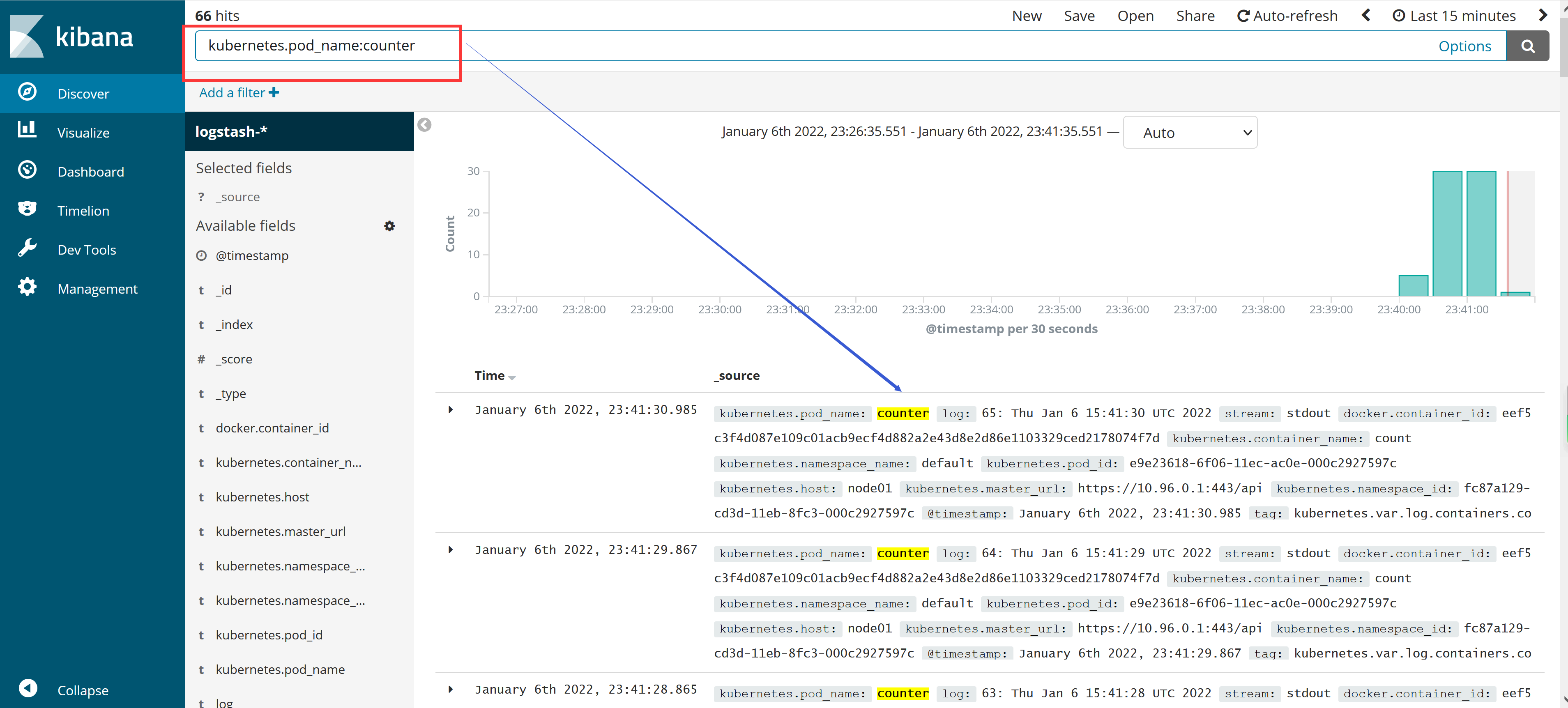This screenshot has width=1568, height=708.
Task: Open the Visualize panel
Action: [x=84, y=132]
